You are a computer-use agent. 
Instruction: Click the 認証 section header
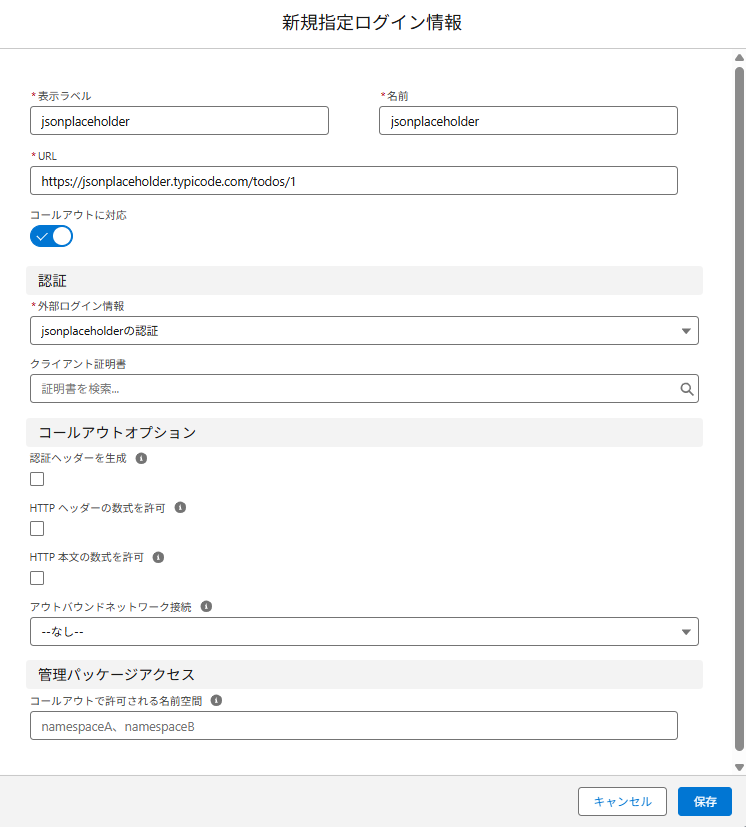click(x=364, y=281)
